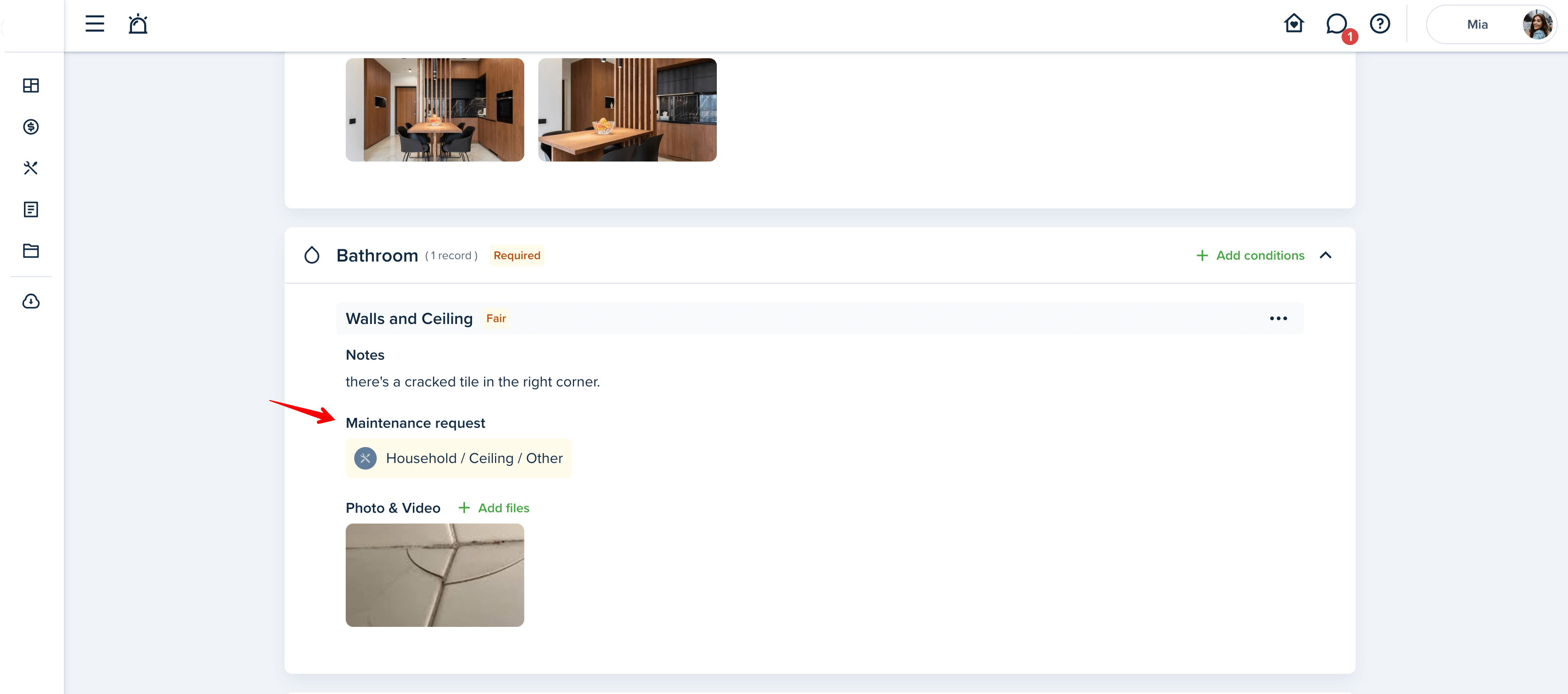Click the cloud download icon in sidebar
The width and height of the screenshot is (1568, 694).
31,301
